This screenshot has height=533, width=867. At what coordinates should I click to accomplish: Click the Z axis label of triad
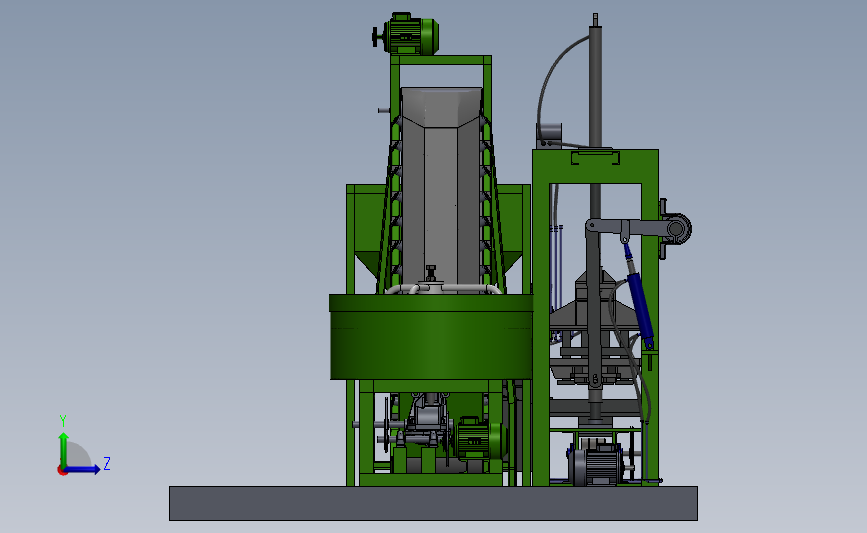[x=107, y=463]
